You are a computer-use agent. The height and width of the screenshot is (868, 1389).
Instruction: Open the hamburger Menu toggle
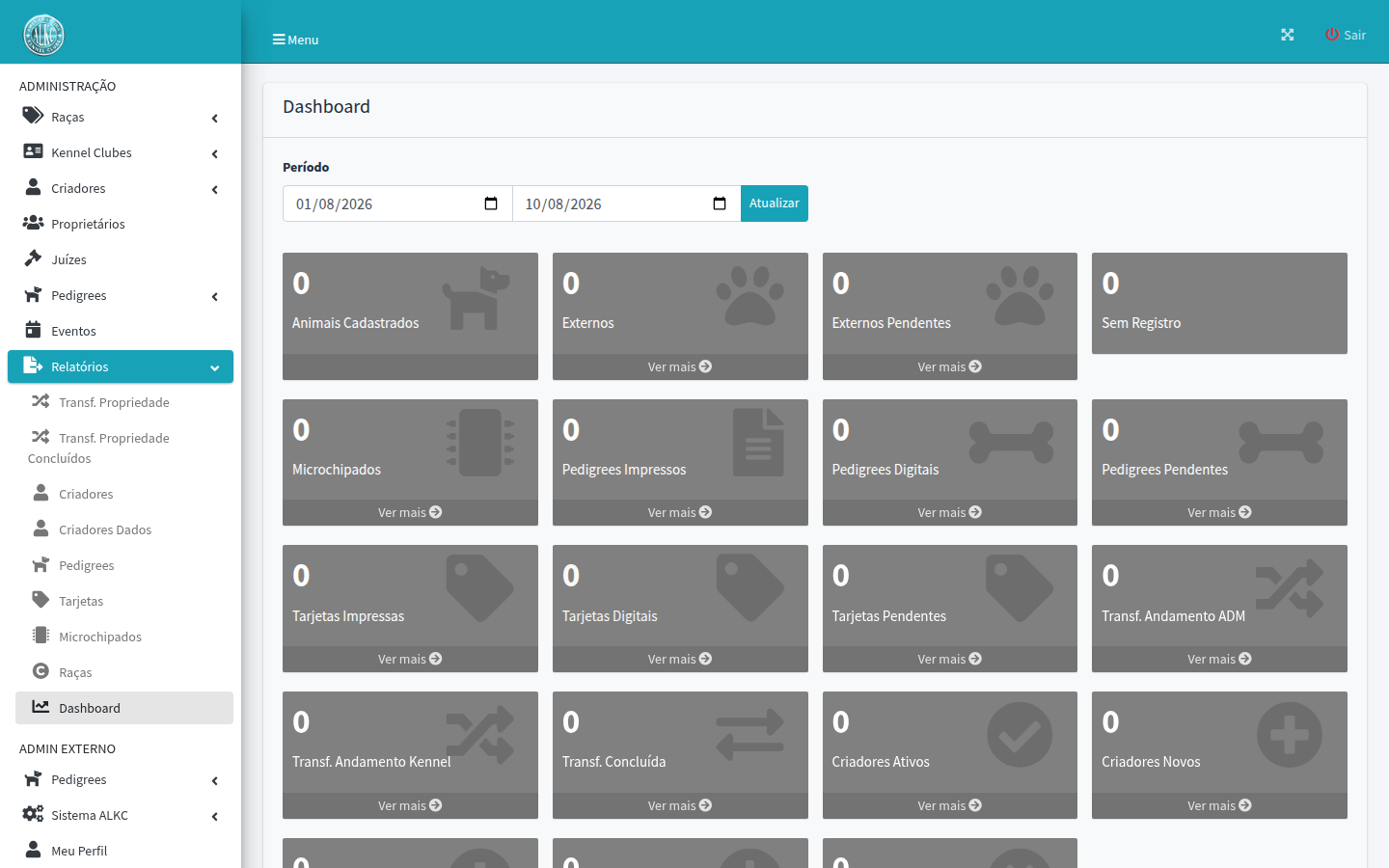point(295,40)
